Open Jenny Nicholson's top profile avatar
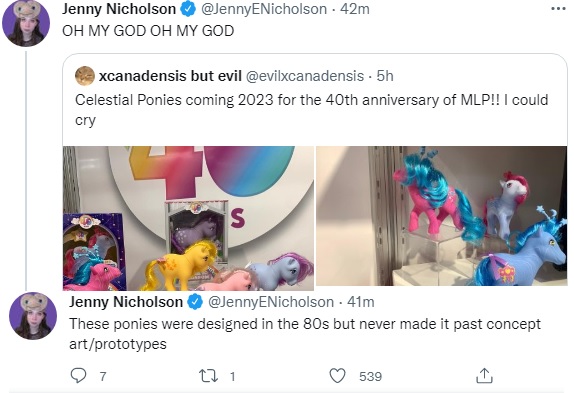This screenshot has width=574, height=393. [x=26, y=23]
